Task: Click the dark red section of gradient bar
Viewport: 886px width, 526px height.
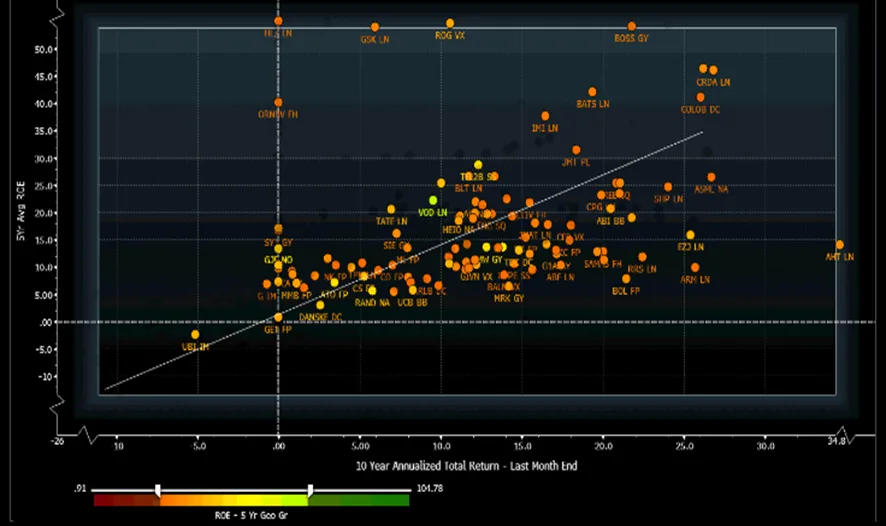Action: [110, 500]
